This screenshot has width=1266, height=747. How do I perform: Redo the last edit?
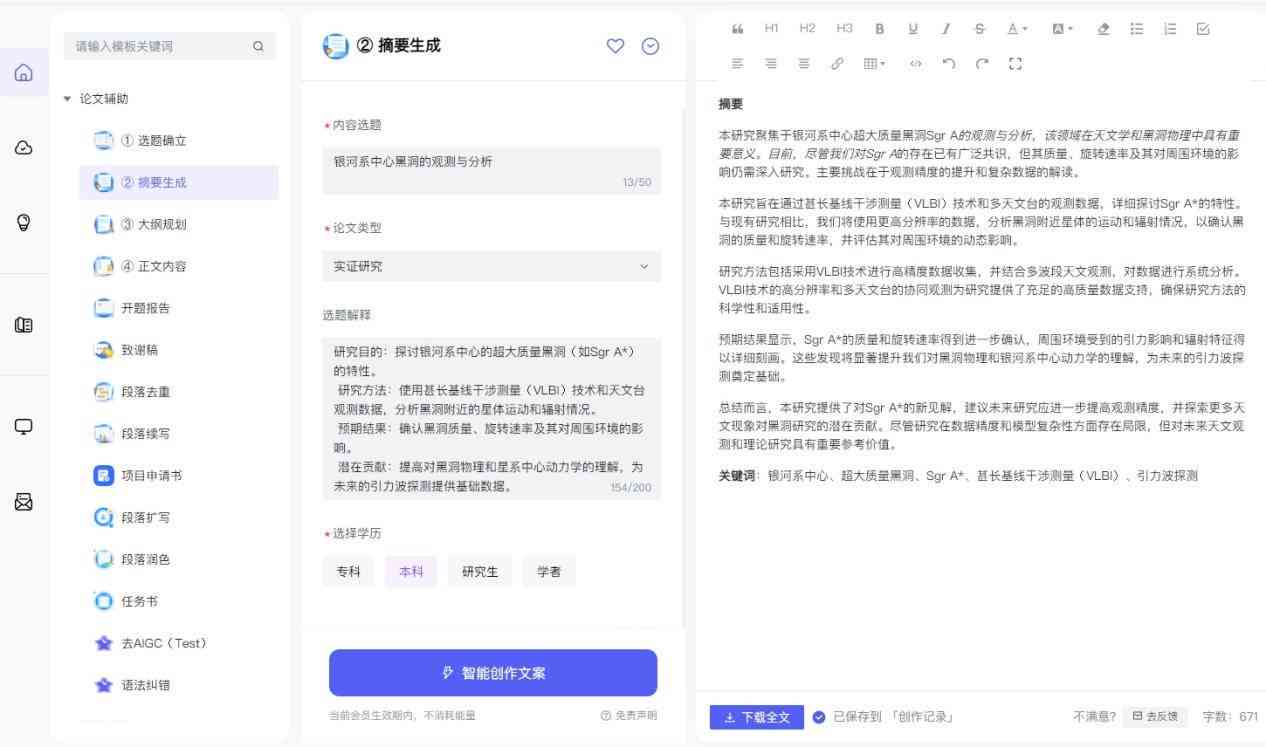pos(982,64)
